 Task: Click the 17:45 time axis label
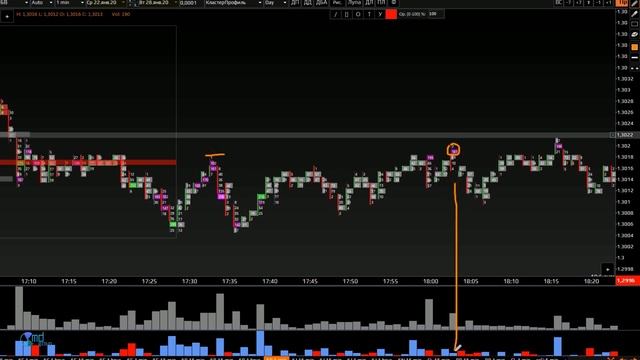pyautogui.click(x=310, y=281)
